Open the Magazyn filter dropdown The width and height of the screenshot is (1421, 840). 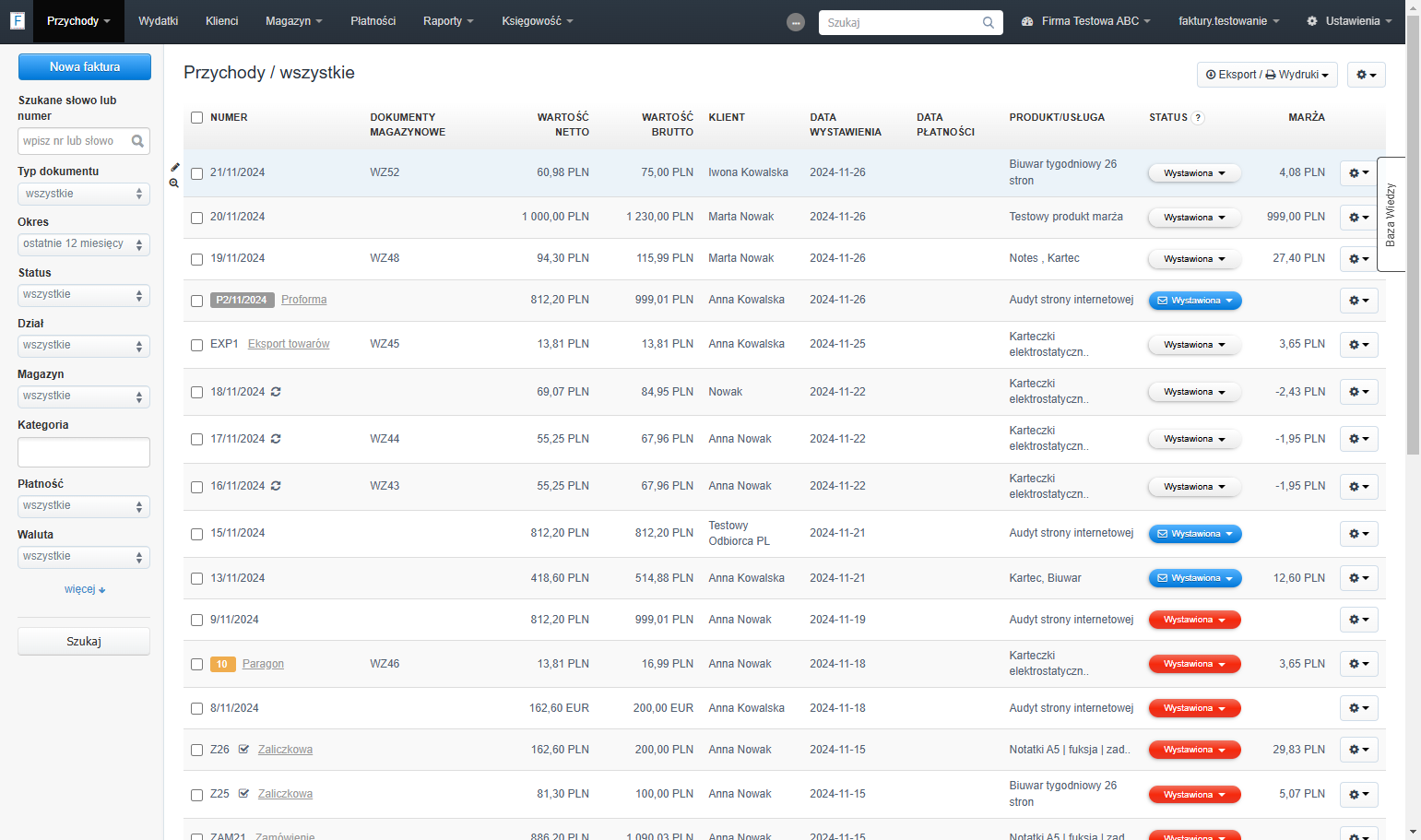click(84, 396)
